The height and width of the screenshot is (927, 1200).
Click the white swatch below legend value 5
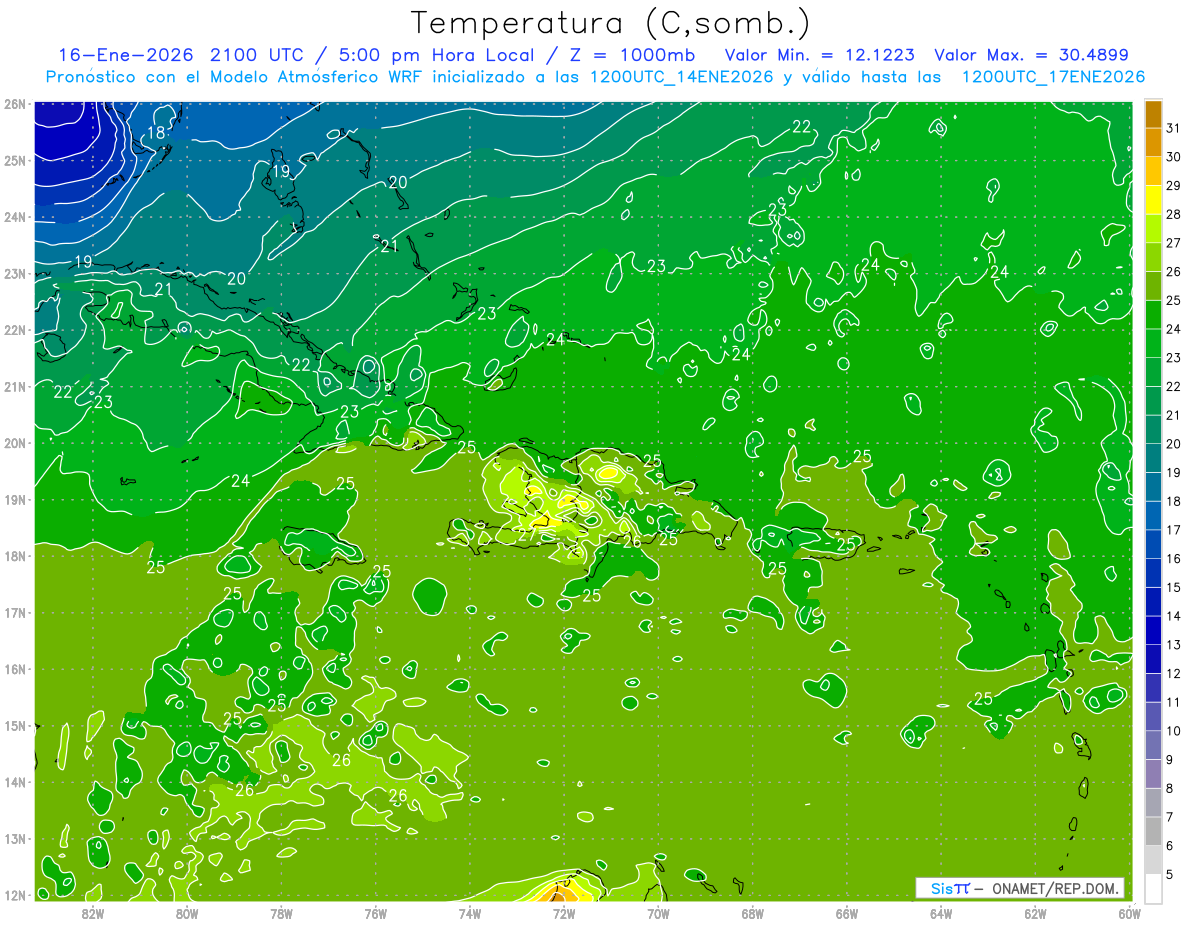pyautogui.click(x=1154, y=888)
